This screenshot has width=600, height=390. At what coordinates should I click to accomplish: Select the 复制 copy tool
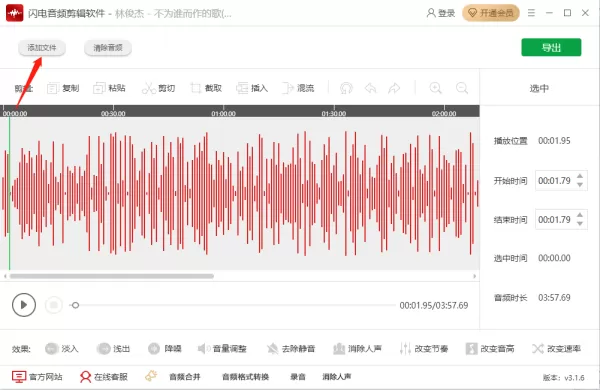(x=63, y=88)
